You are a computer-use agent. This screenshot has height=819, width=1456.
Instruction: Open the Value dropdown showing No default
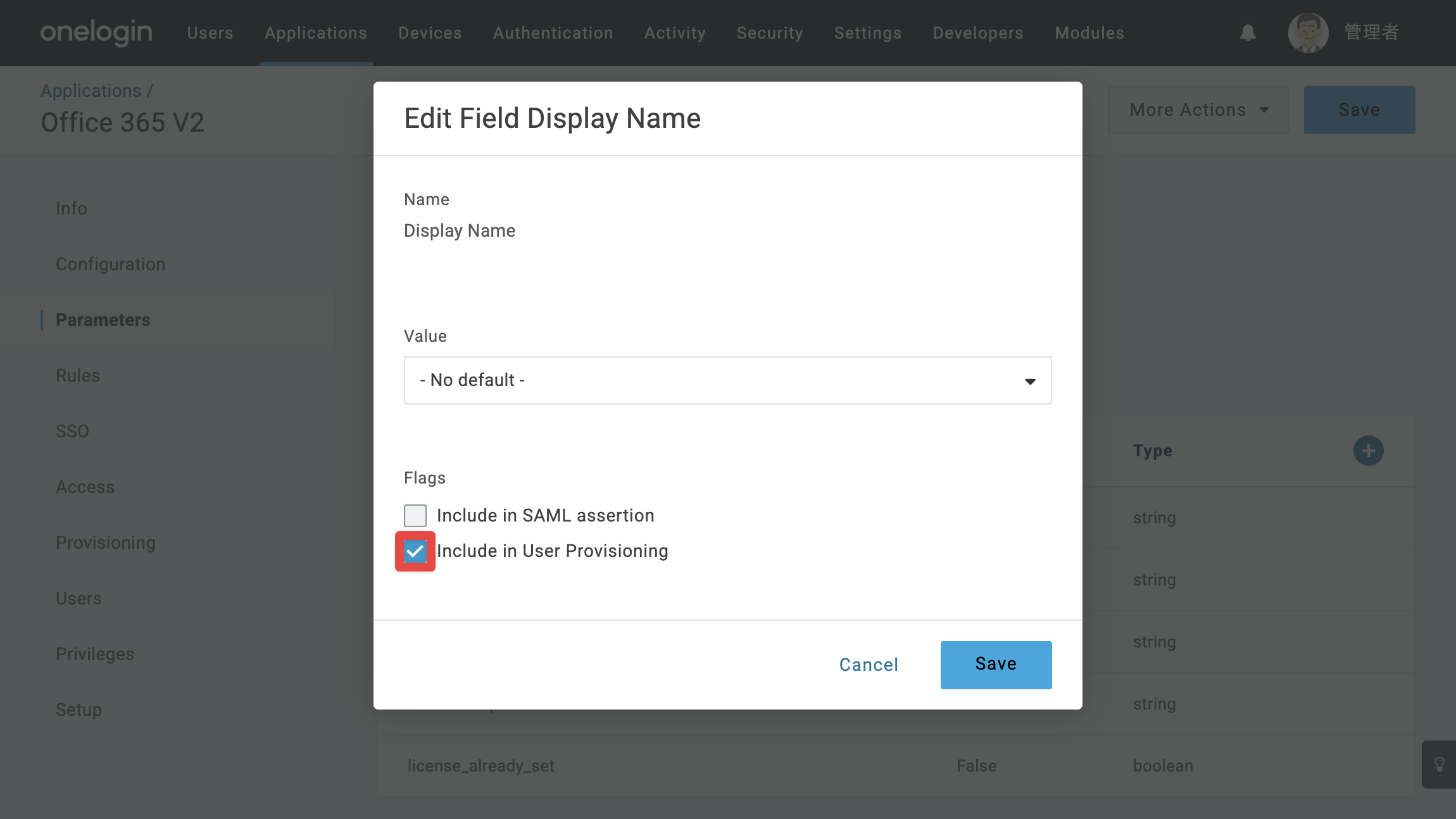click(x=727, y=380)
